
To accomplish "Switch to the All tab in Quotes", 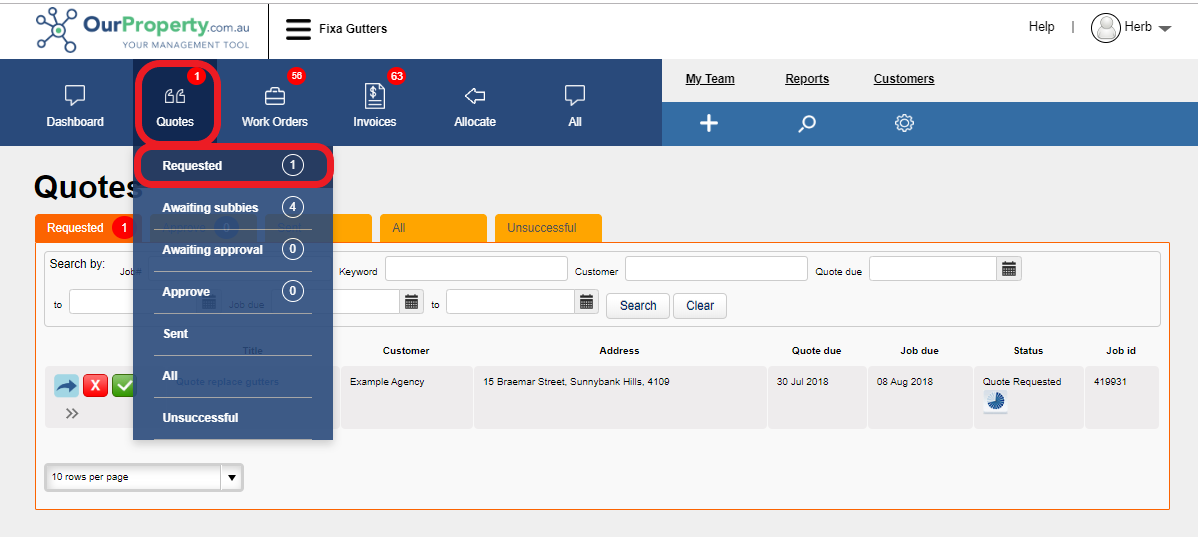I will click(x=433, y=228).
